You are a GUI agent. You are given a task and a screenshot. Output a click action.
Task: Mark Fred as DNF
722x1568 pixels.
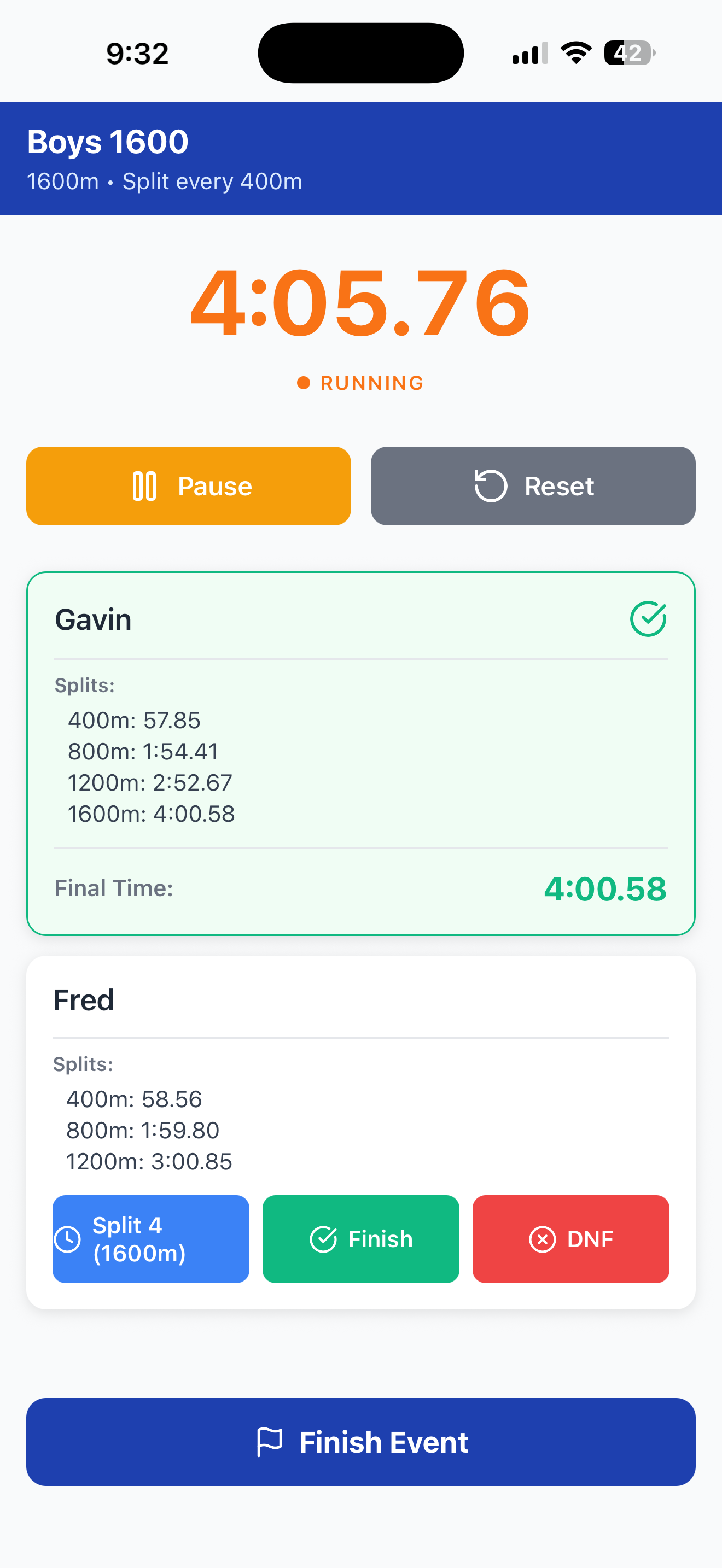point(570,1239)
